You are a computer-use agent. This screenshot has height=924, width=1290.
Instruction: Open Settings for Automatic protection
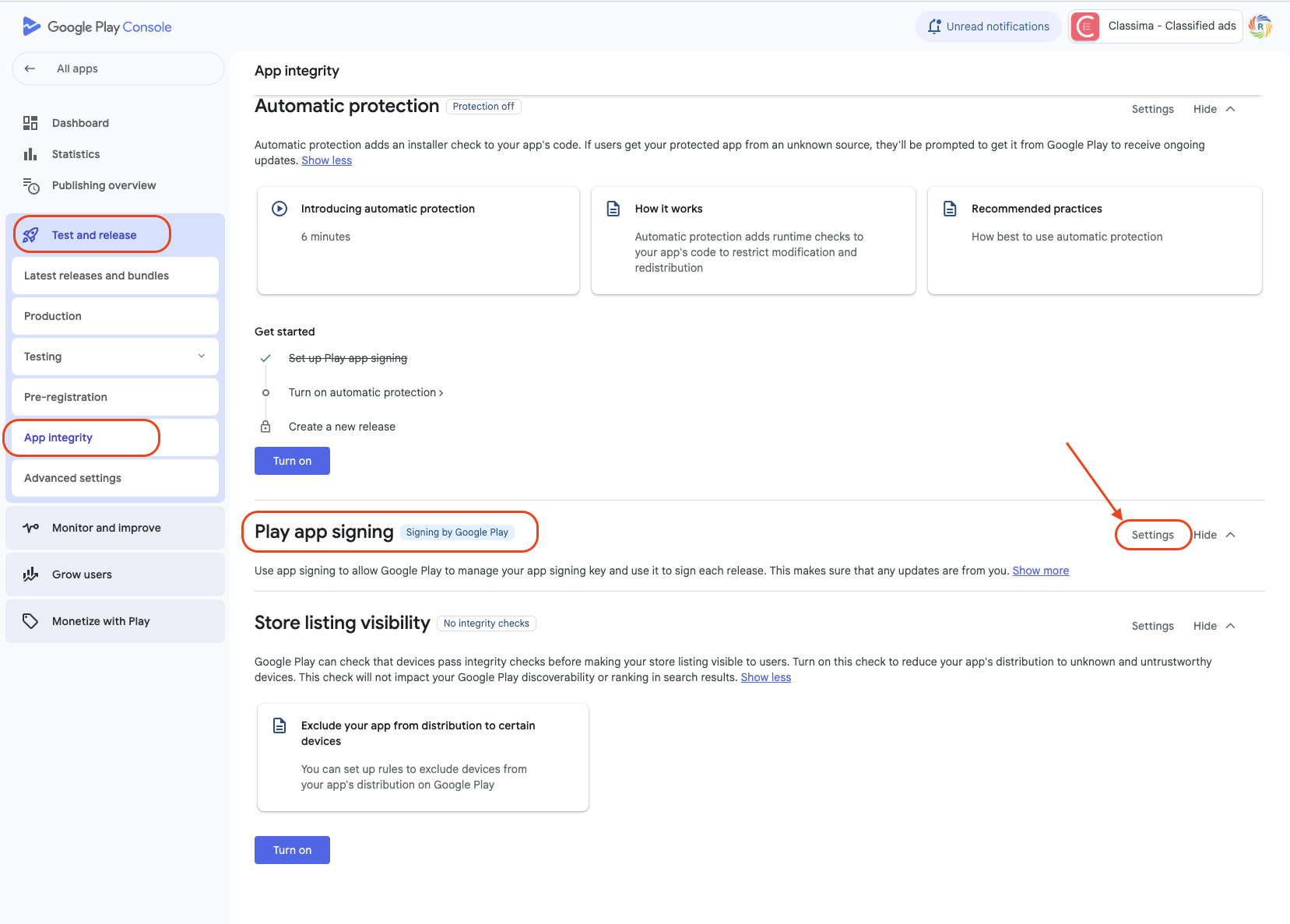pyautogui.click(x=1152, y=109)
